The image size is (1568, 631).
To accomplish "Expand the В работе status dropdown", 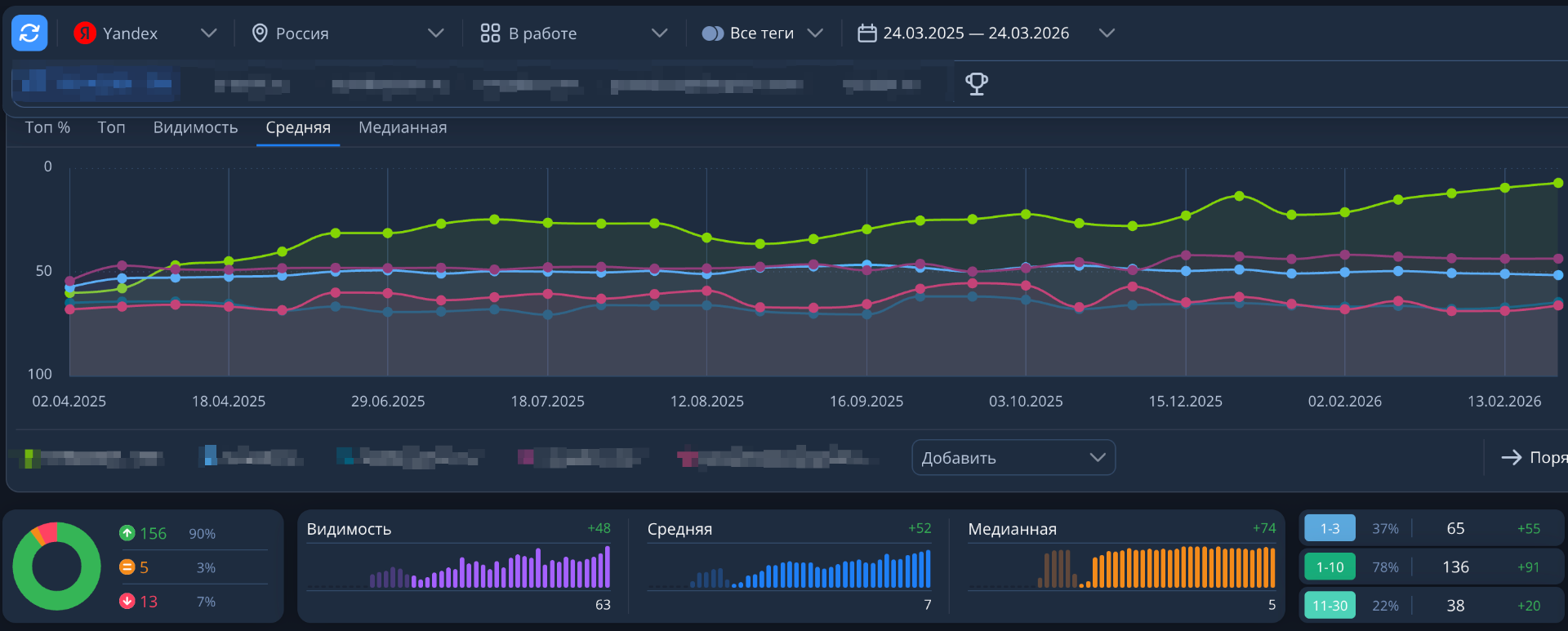I will pos(573,33).
